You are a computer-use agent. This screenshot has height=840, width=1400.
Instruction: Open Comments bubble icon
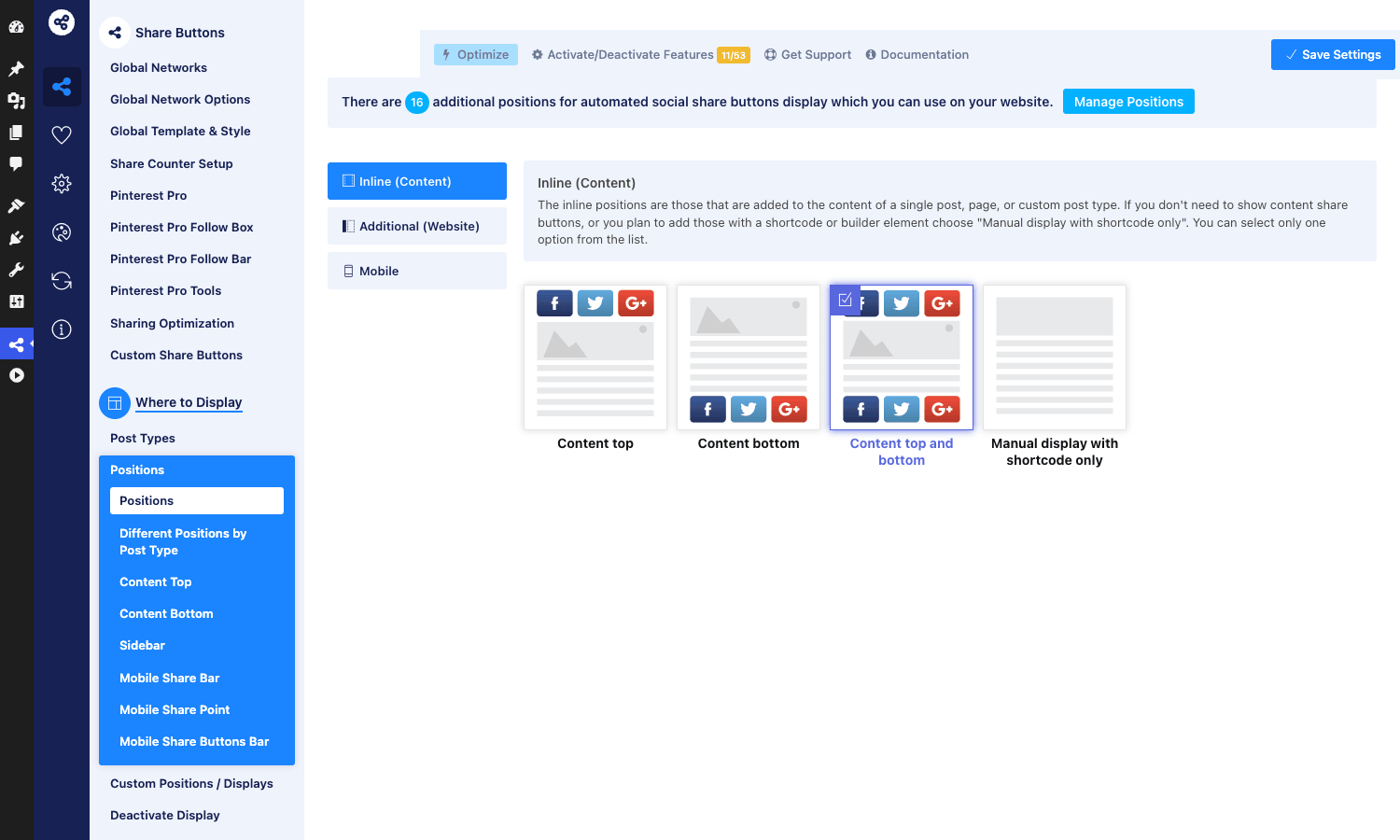point(16,164)
